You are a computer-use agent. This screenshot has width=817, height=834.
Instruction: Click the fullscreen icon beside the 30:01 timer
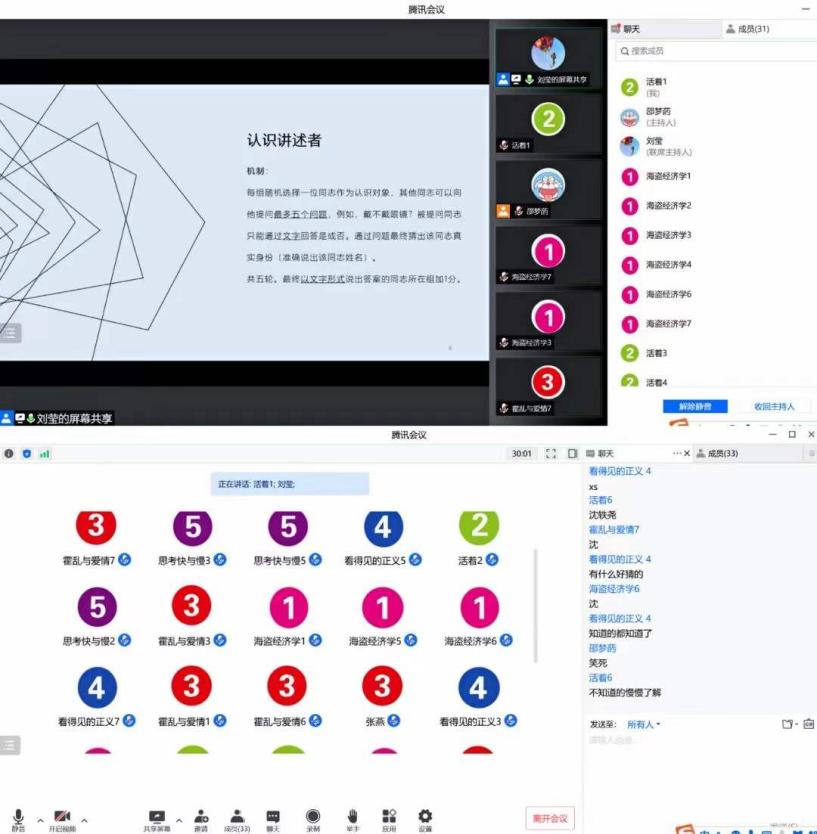tap(551, 454)
